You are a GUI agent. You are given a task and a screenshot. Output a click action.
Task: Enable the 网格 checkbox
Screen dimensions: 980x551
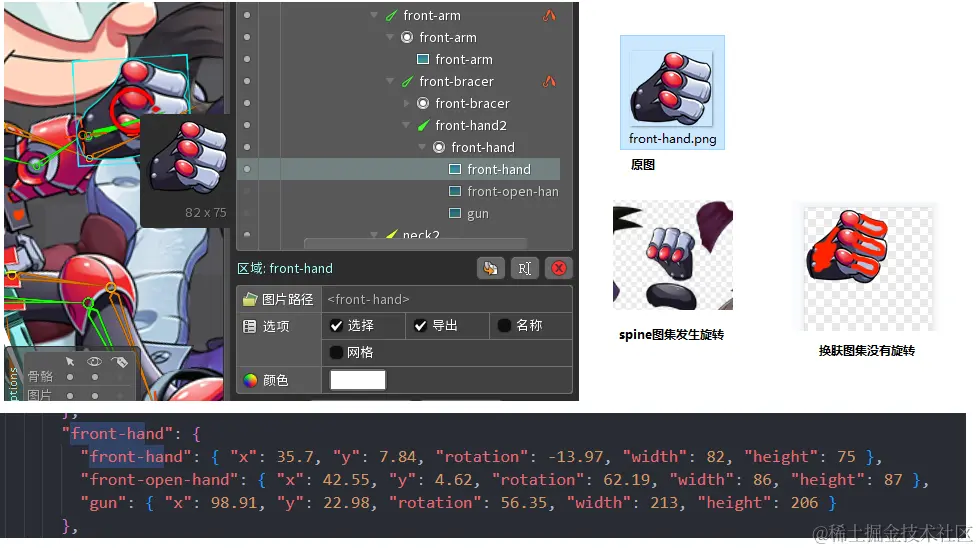[336, 352]
